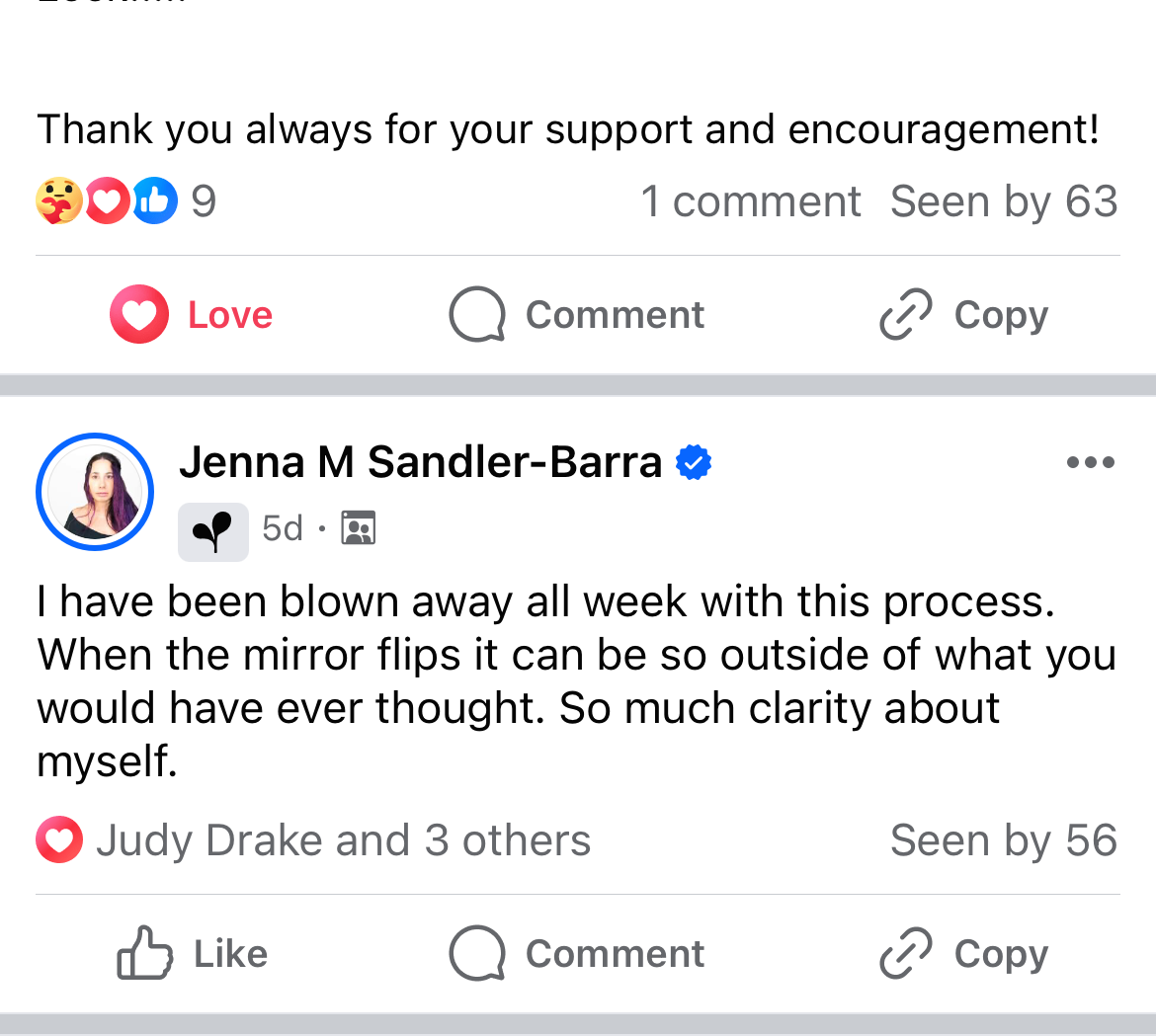This screenshot has height=1036, width=1156.
Task: Open Jenna M Sandler-Barra's profile picture
Action: click(95, 492)
